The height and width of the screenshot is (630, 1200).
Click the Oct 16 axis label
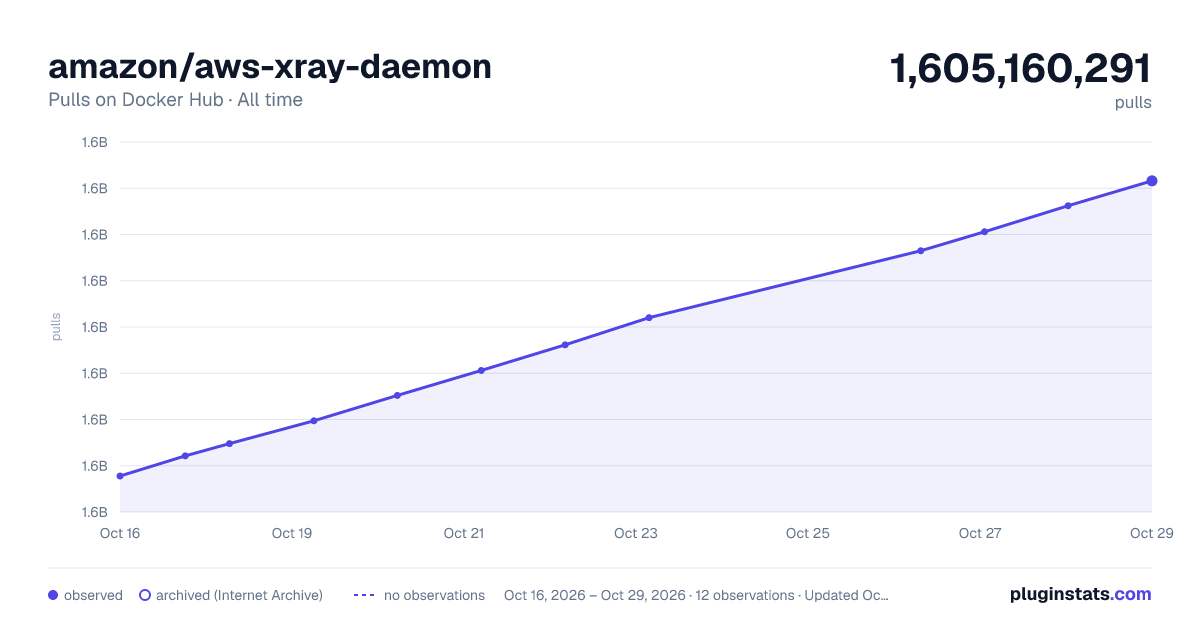[x=120, y=533]
